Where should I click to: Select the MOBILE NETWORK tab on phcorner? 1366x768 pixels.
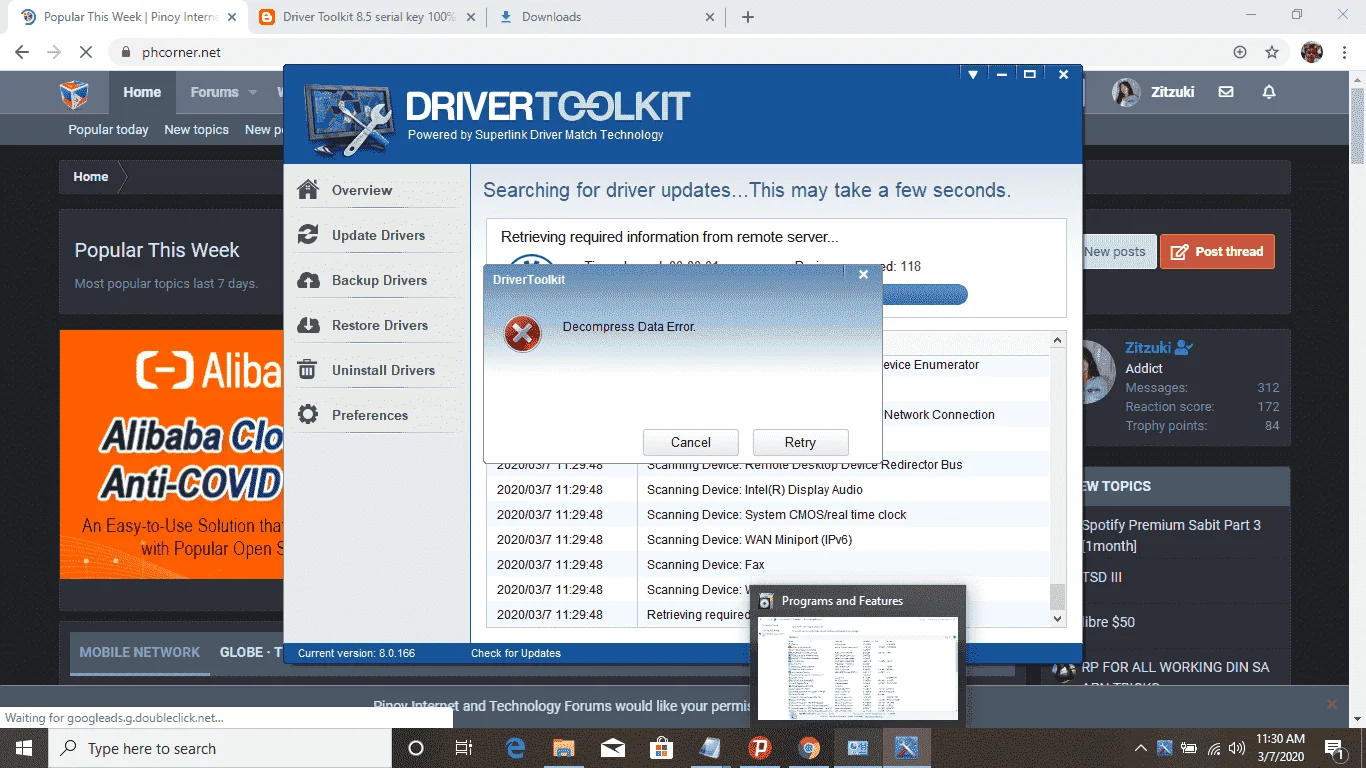(x=140, y=652)
